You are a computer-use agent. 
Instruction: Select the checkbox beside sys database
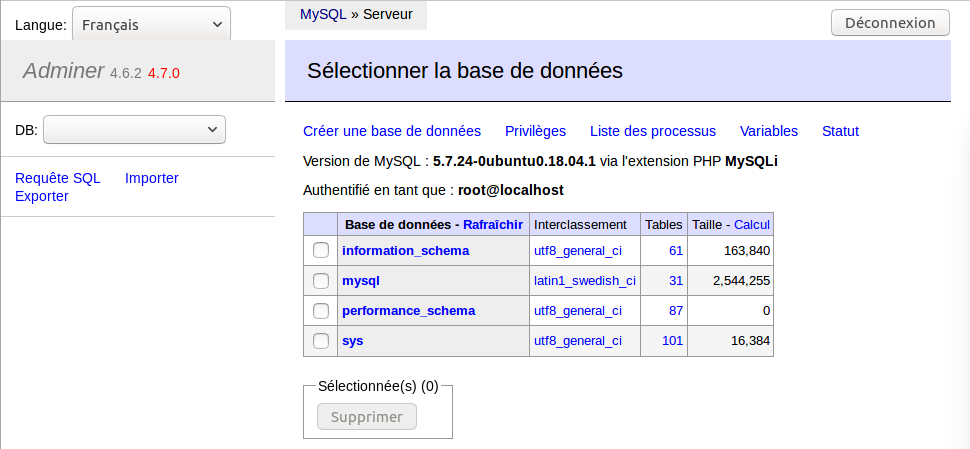coord(320,341)
